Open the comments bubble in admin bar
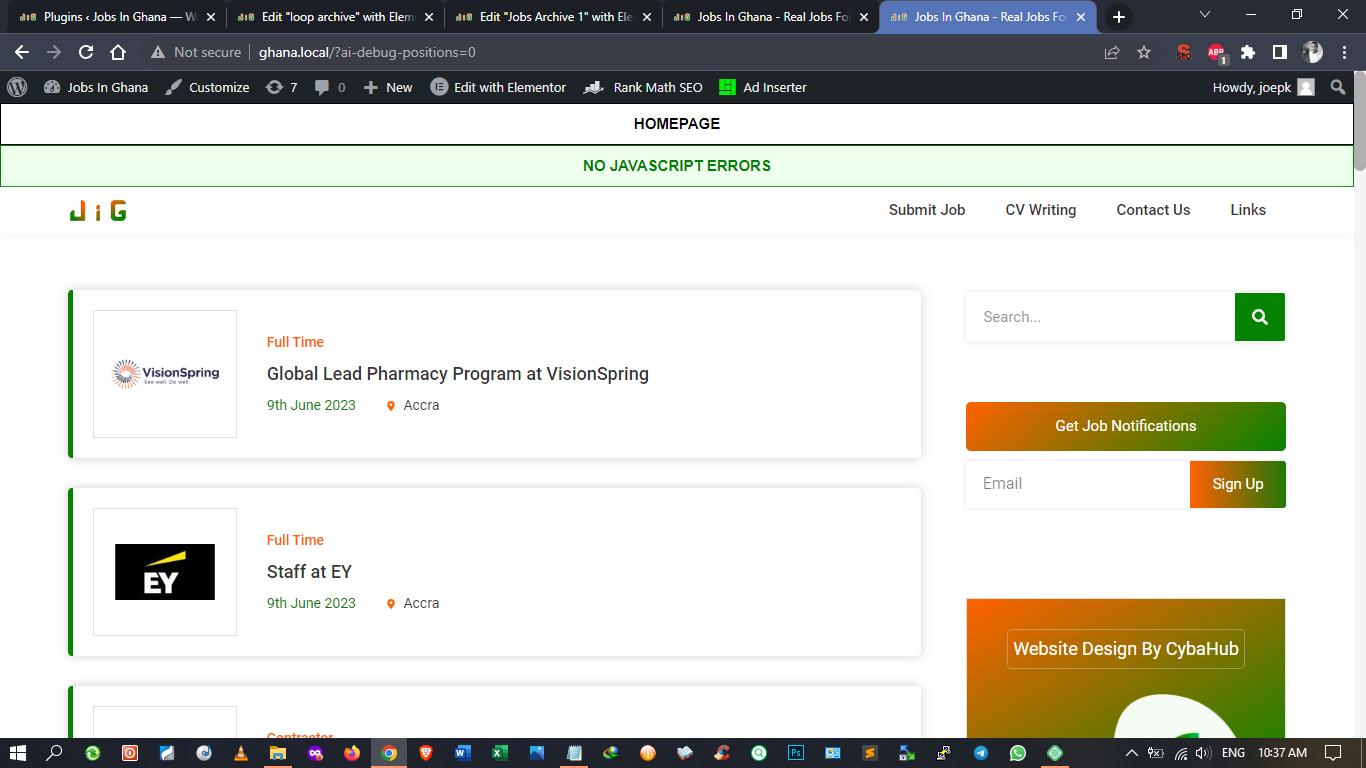The image size is (1366, 768). pos(330,87)
